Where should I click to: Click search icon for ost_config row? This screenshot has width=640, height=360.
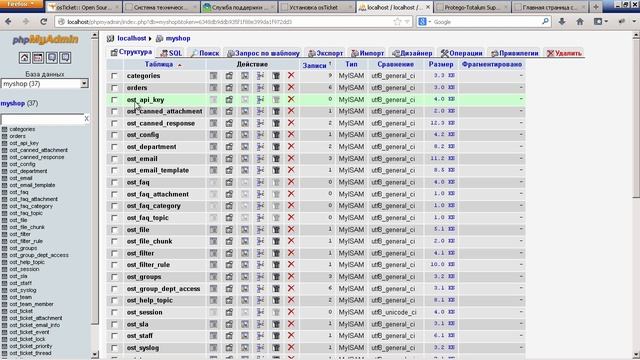244,135
